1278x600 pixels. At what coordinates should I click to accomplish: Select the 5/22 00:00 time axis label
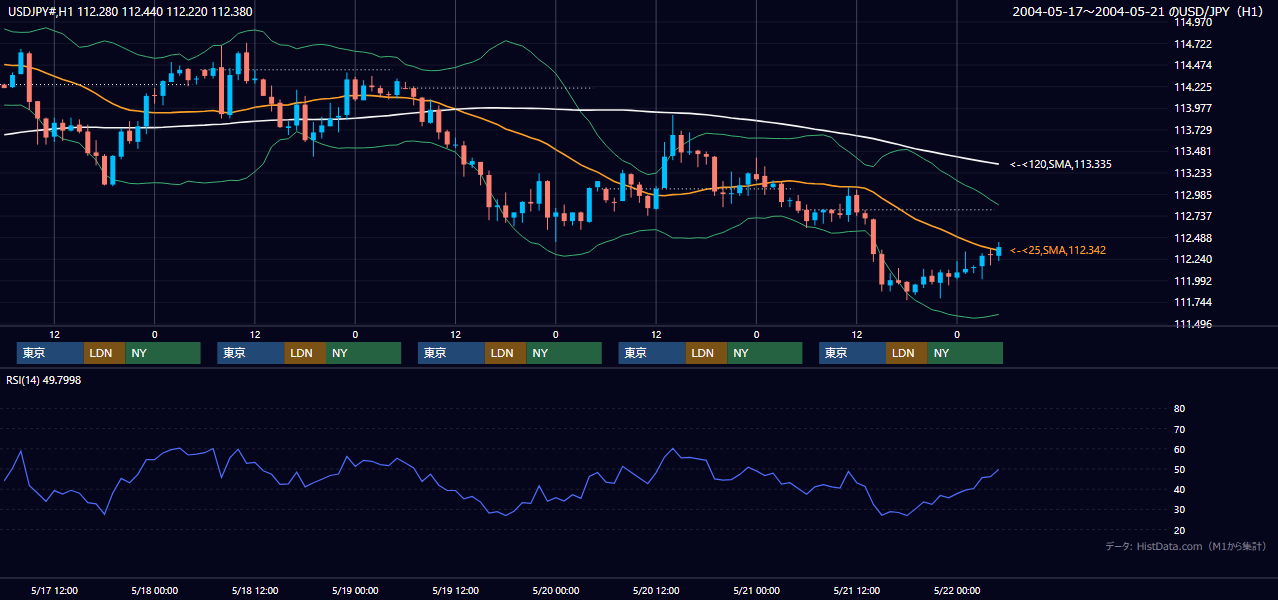[x=956, y=590]
